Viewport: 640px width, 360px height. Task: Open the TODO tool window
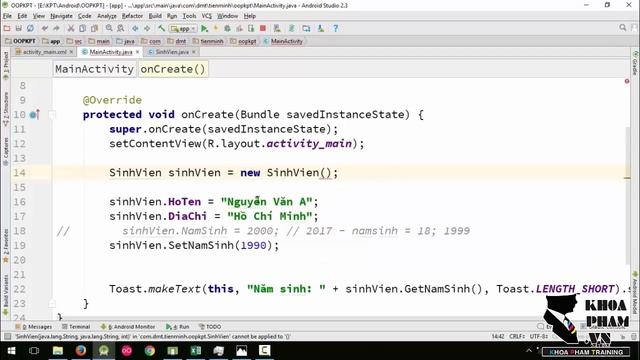point(210,327)
